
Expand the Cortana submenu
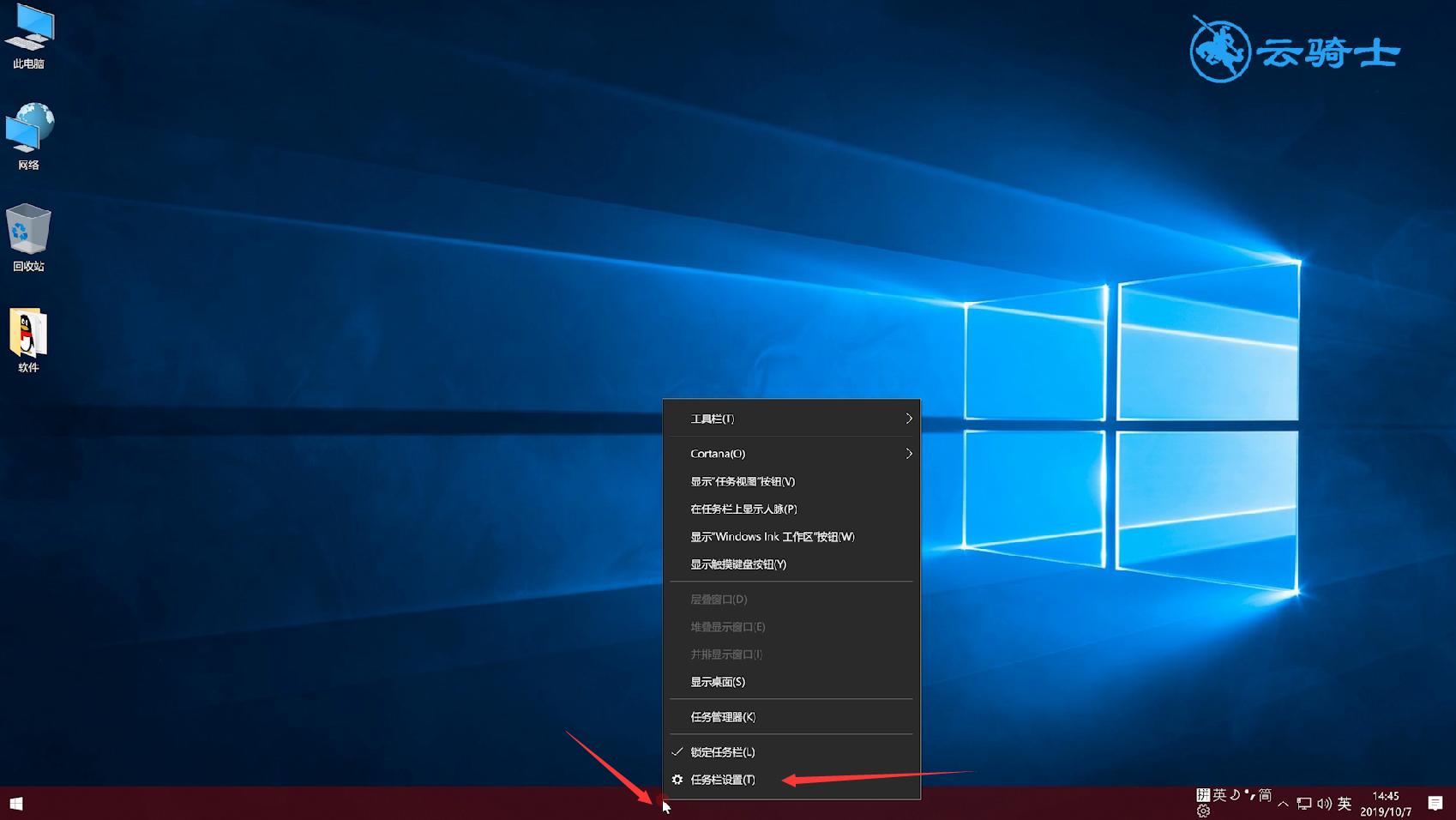(x=789, y=454)
